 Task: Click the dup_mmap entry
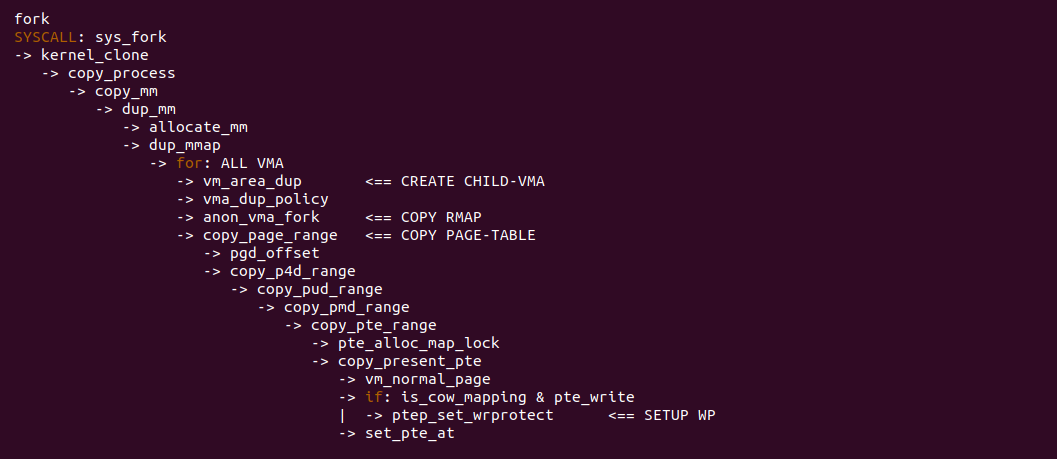(185, 145)
